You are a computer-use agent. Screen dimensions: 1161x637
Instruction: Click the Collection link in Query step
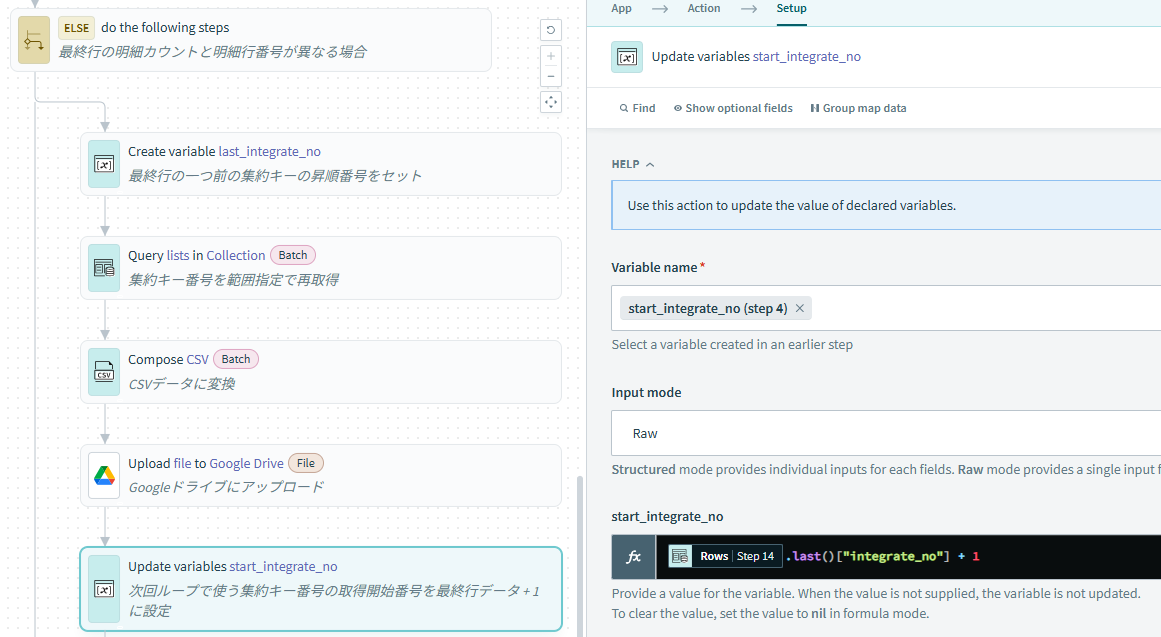[235, 256]
